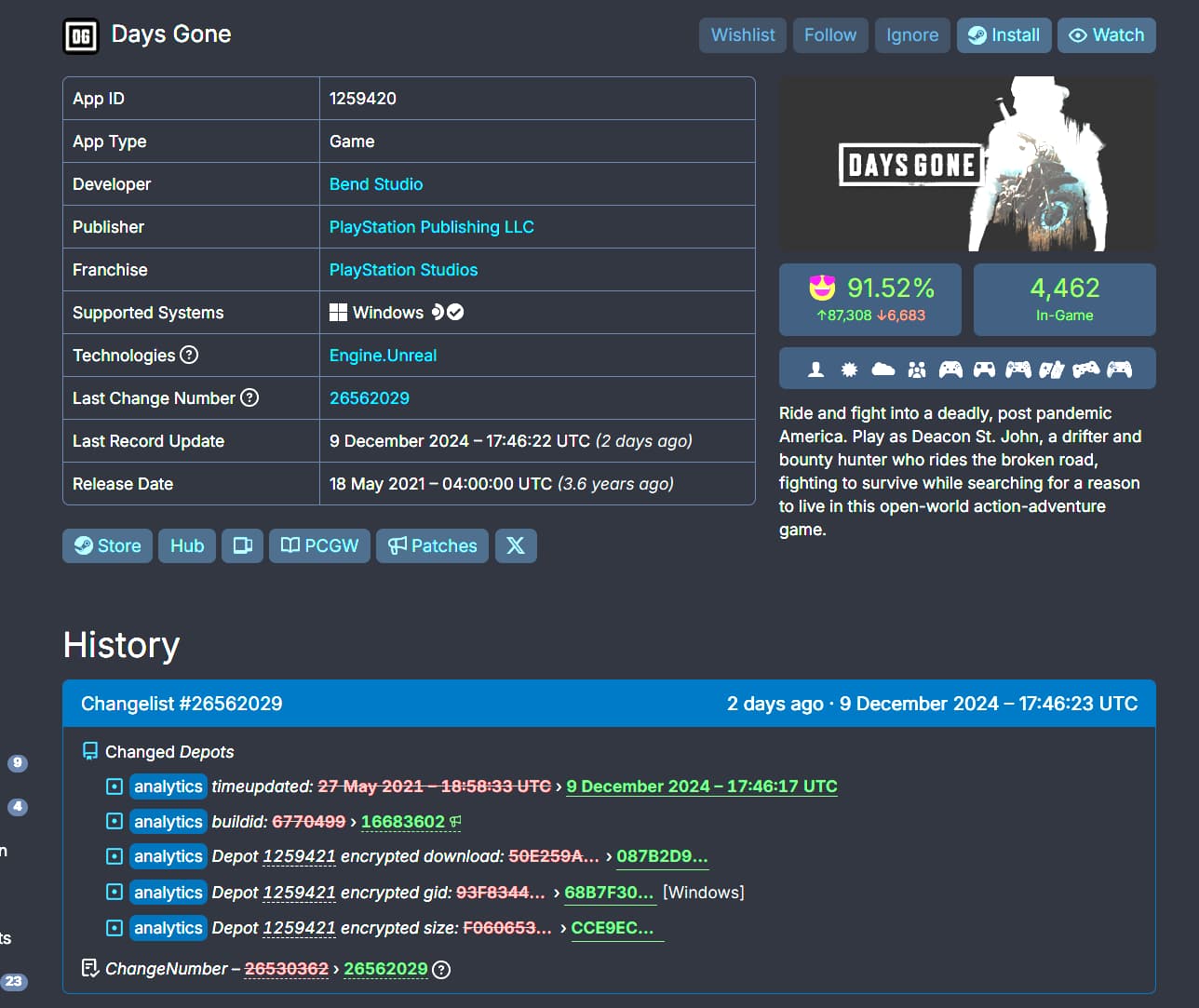
Task: Click the Ignore button
Action: (x=912, y=35)
